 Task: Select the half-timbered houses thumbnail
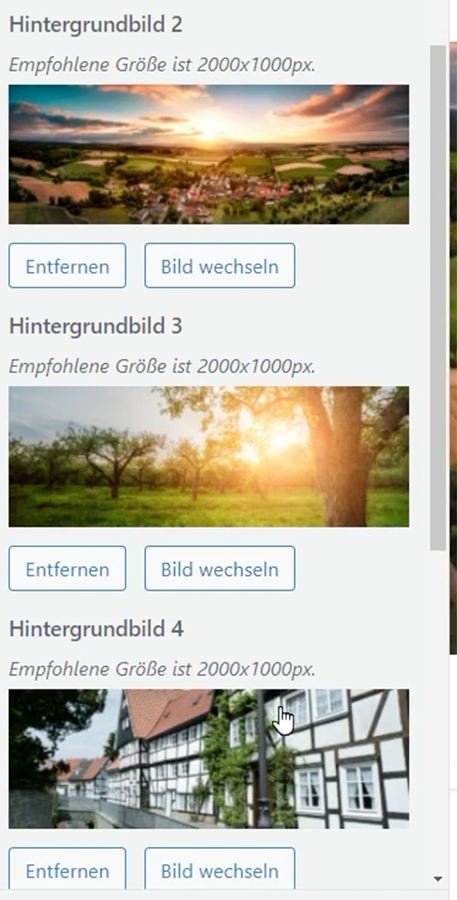coord(209,758)
